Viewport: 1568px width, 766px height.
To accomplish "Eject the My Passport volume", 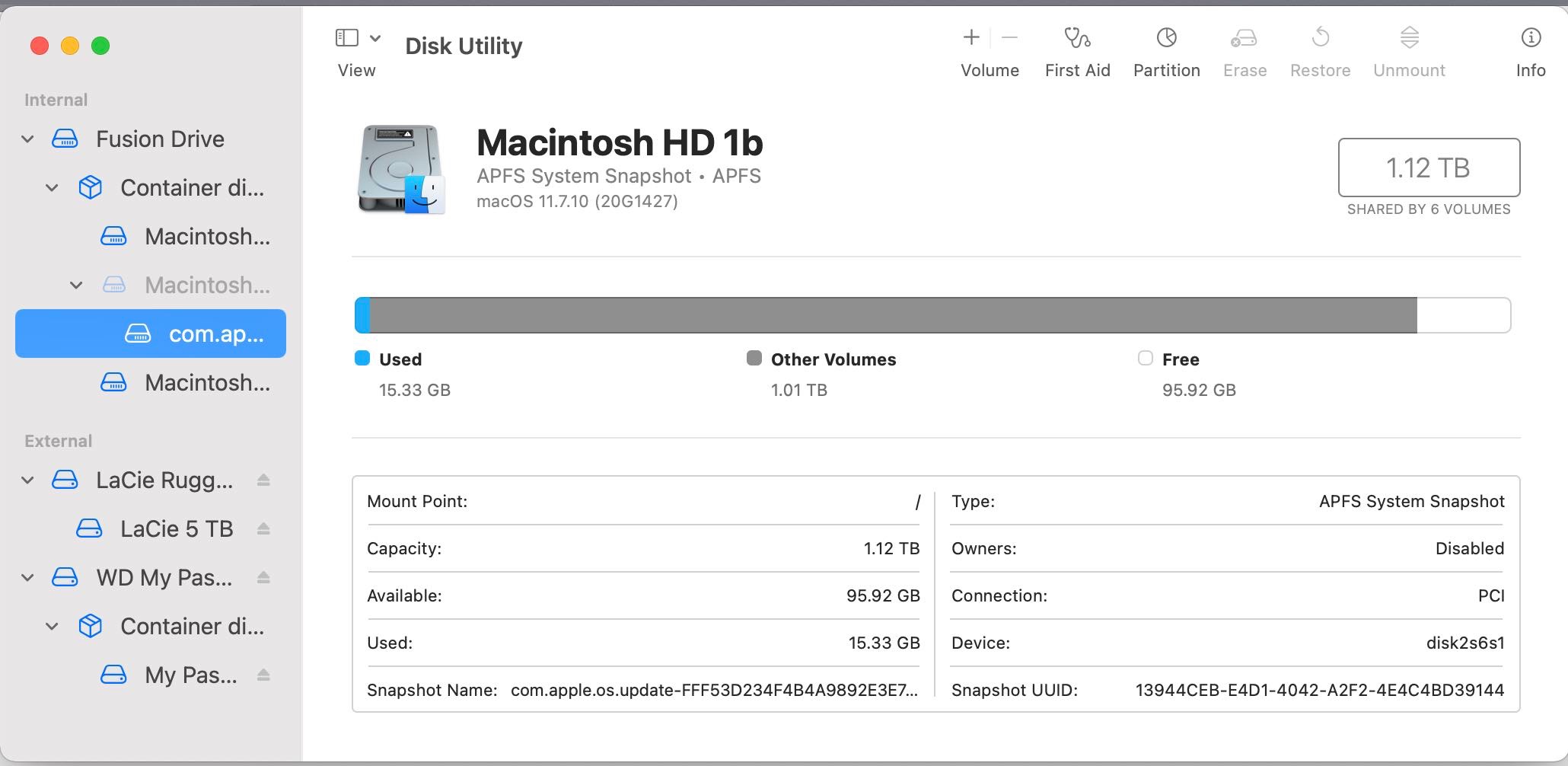I will click(x=263, y=675).
